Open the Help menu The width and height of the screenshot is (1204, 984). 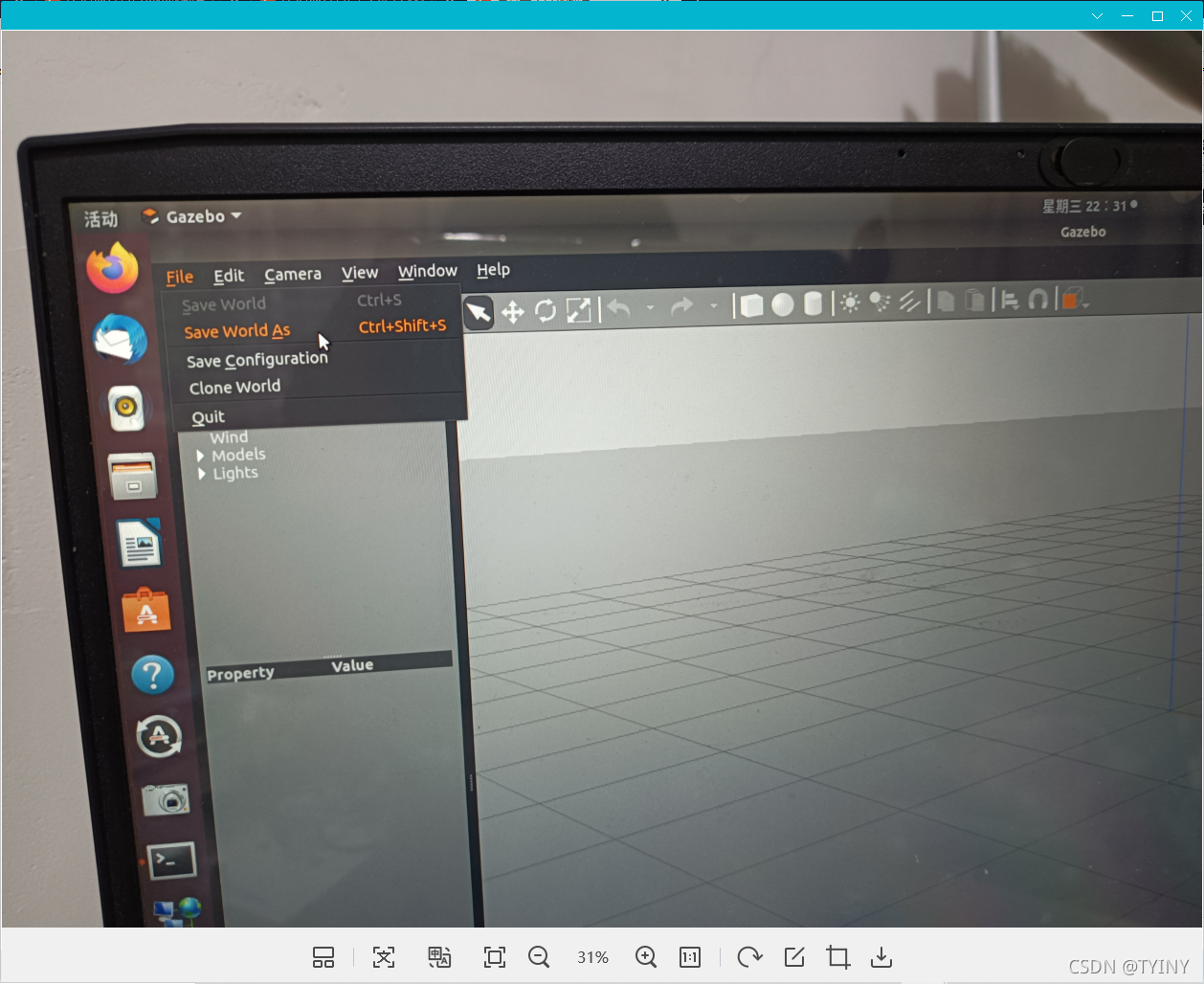click(x=494, y=270)
